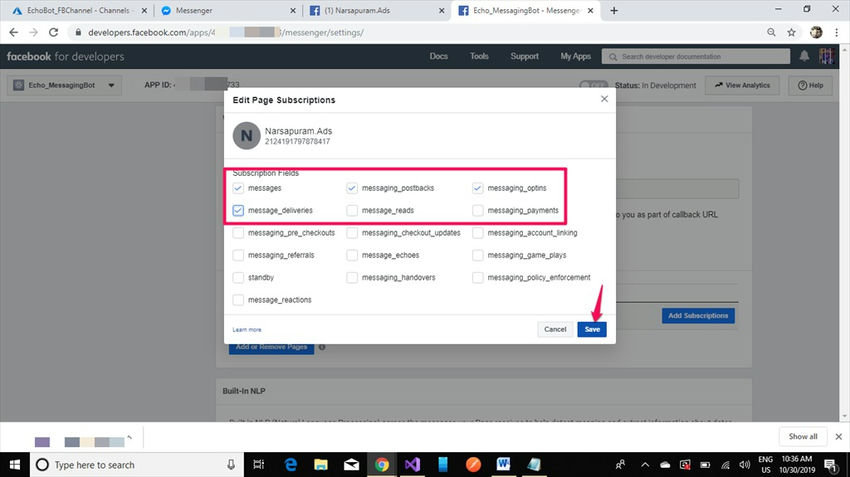Tick the messaging_handovers checkbox
This screenshot has height=477, width=850.
(x=352, y=278)
